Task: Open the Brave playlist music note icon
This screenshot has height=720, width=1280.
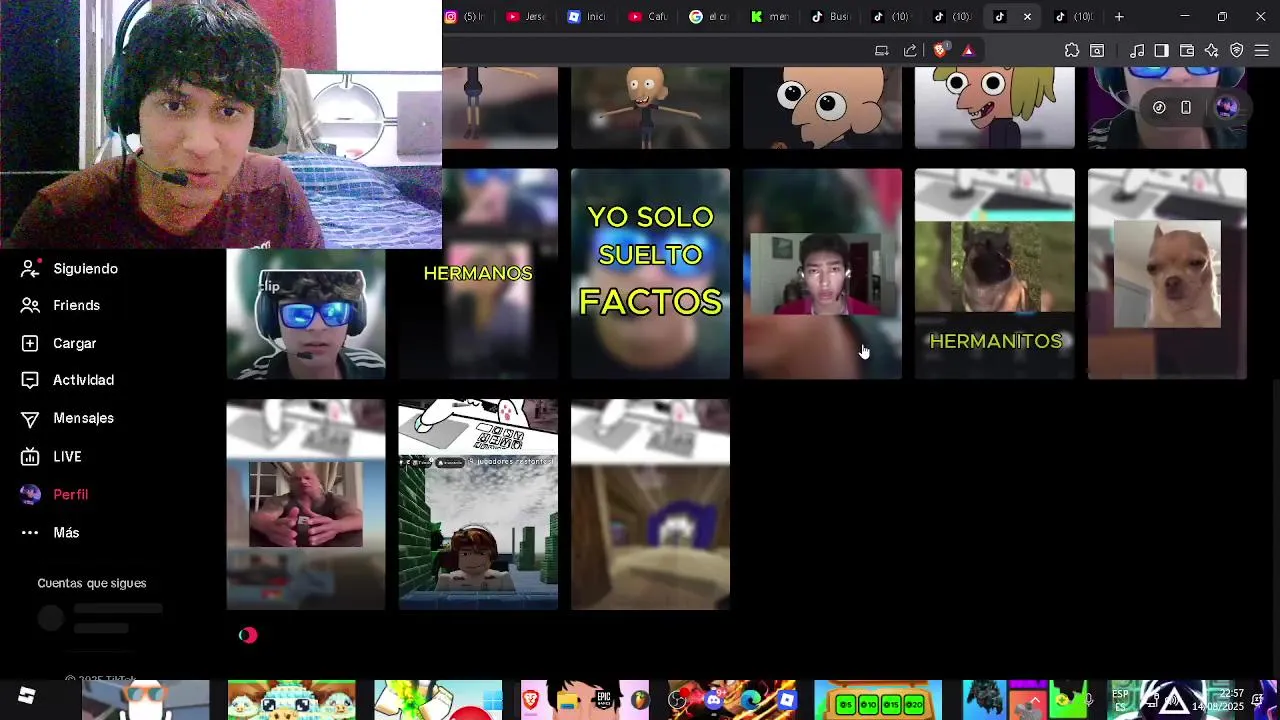Action: point(1137,50)
